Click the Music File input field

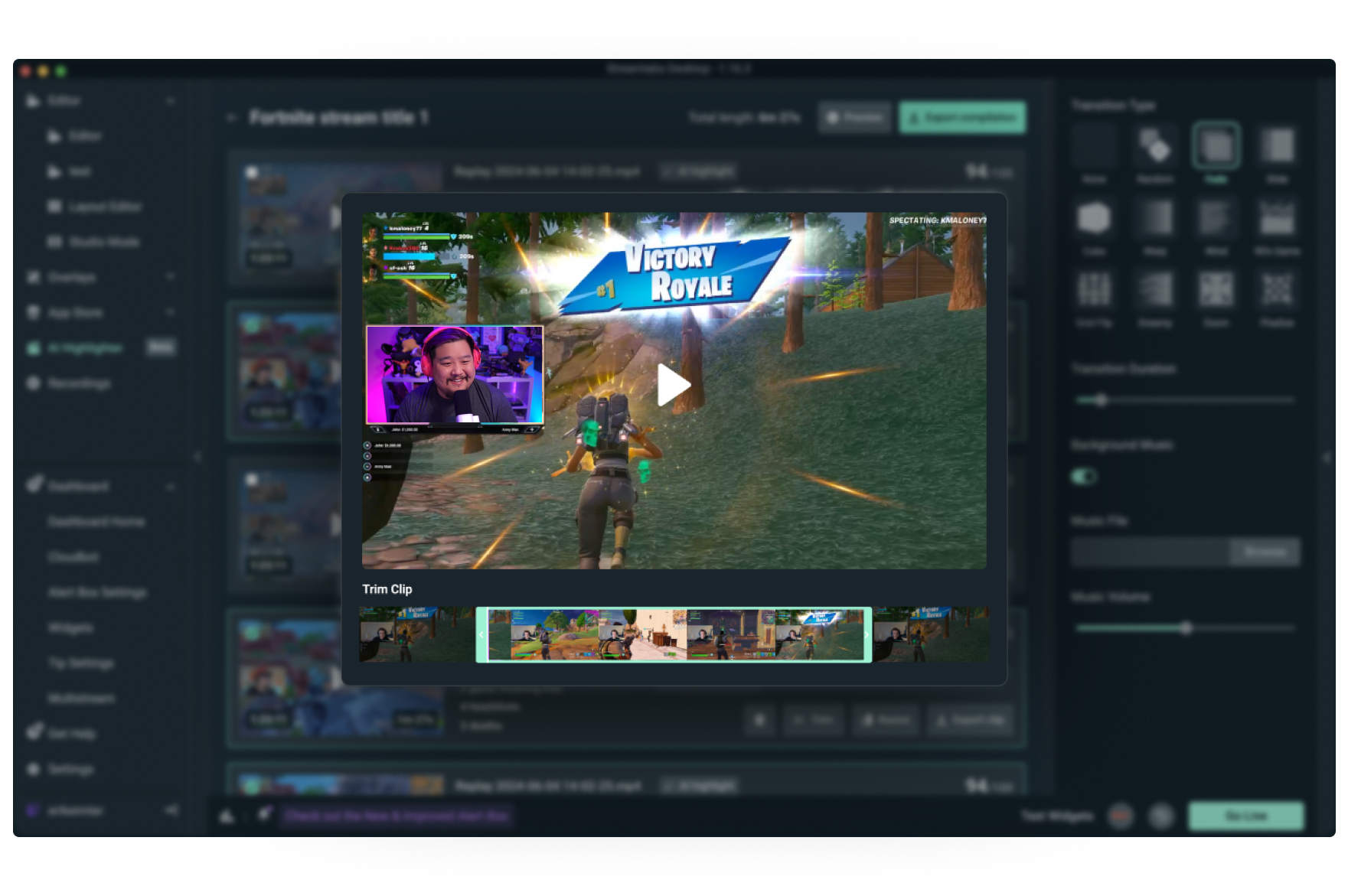[x=1150, y=552]
